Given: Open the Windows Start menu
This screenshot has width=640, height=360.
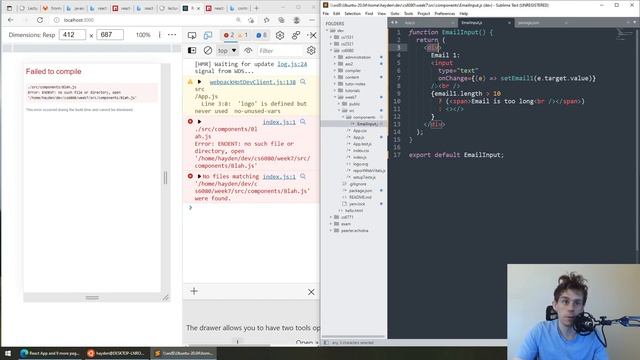Looking at the screenshot, I should [8, 353].
